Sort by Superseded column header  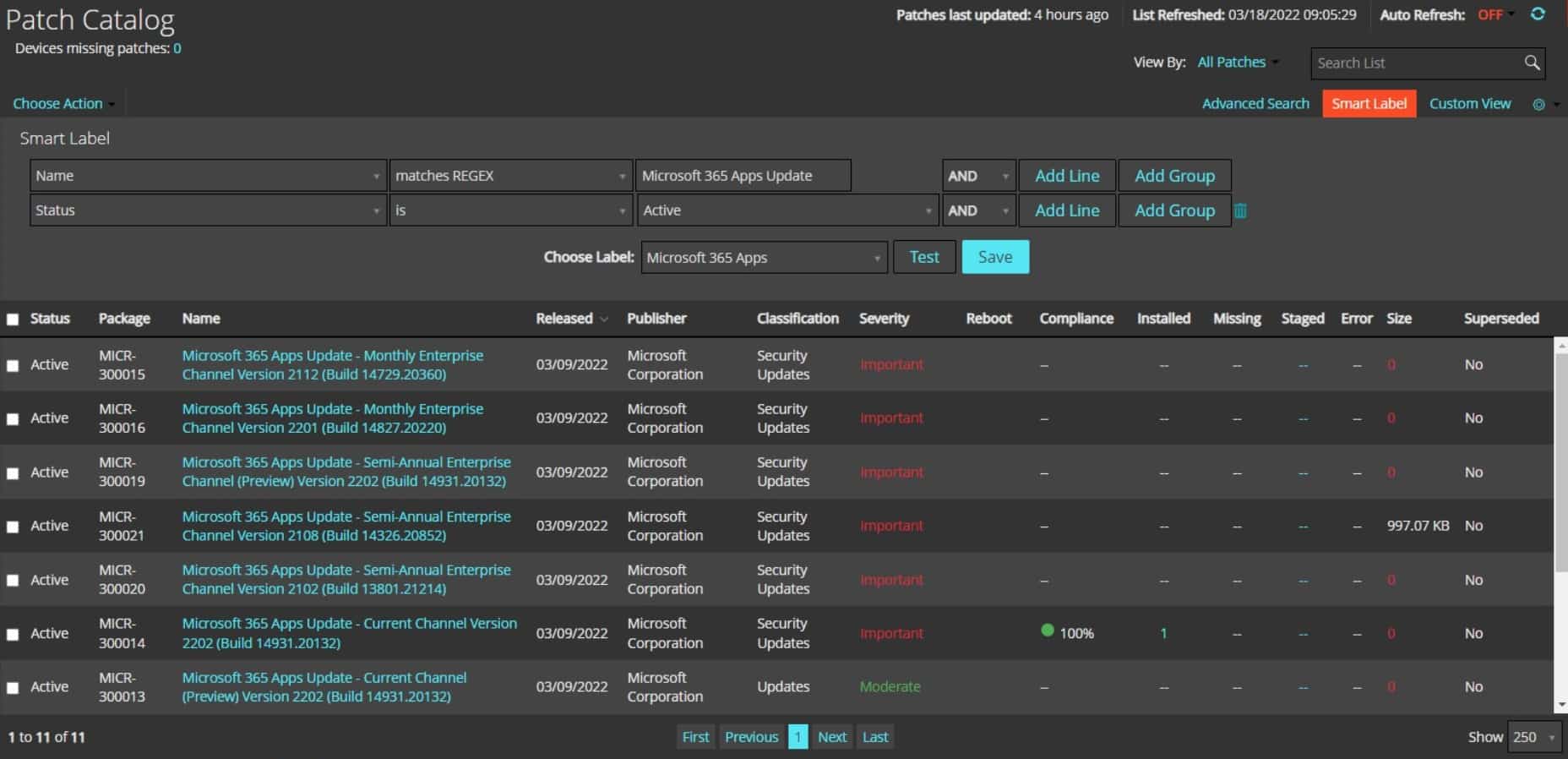1501,319
